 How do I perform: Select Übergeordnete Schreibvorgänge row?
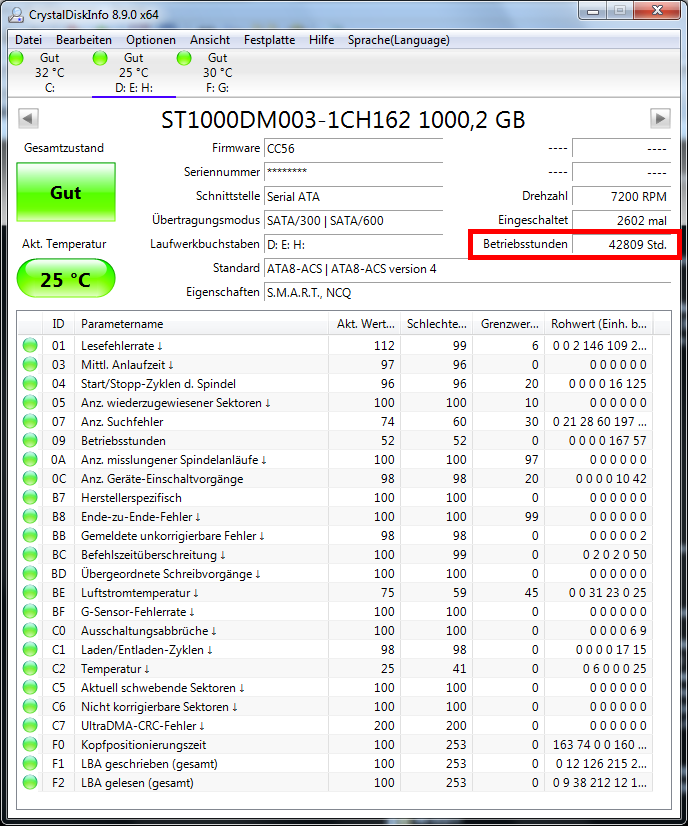coord(335,574)
